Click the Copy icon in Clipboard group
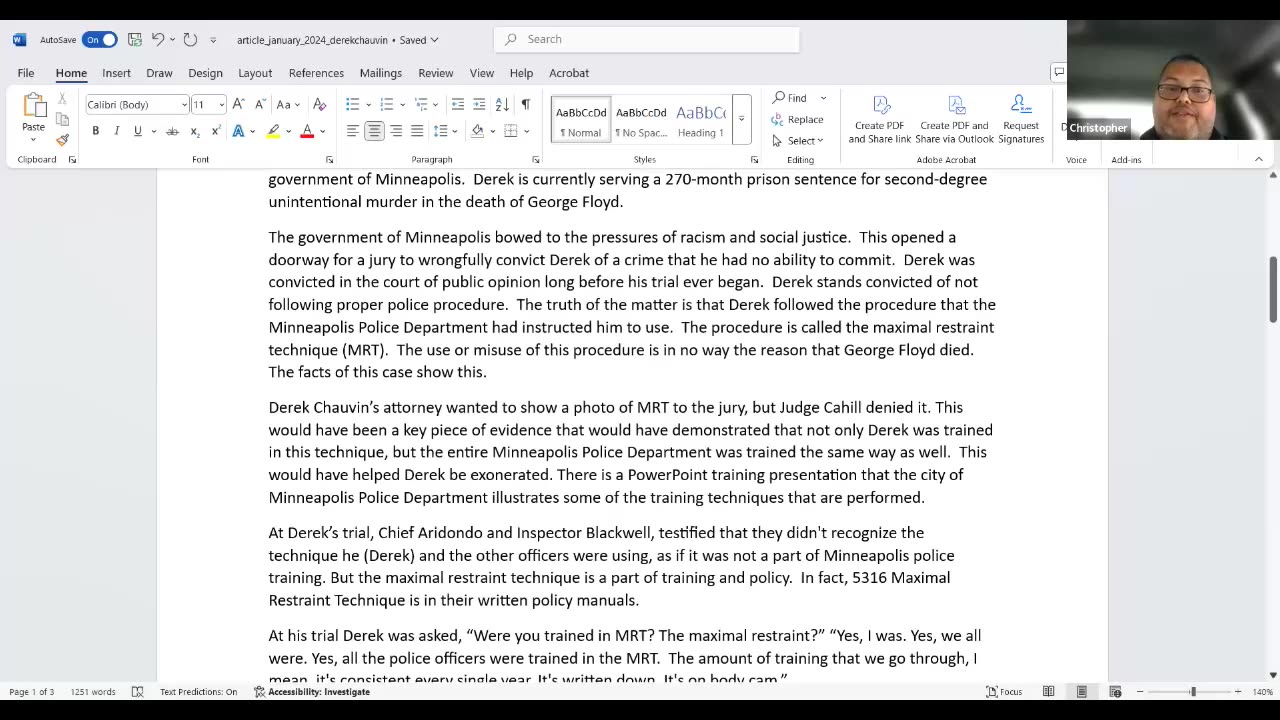 pos(62,119)
